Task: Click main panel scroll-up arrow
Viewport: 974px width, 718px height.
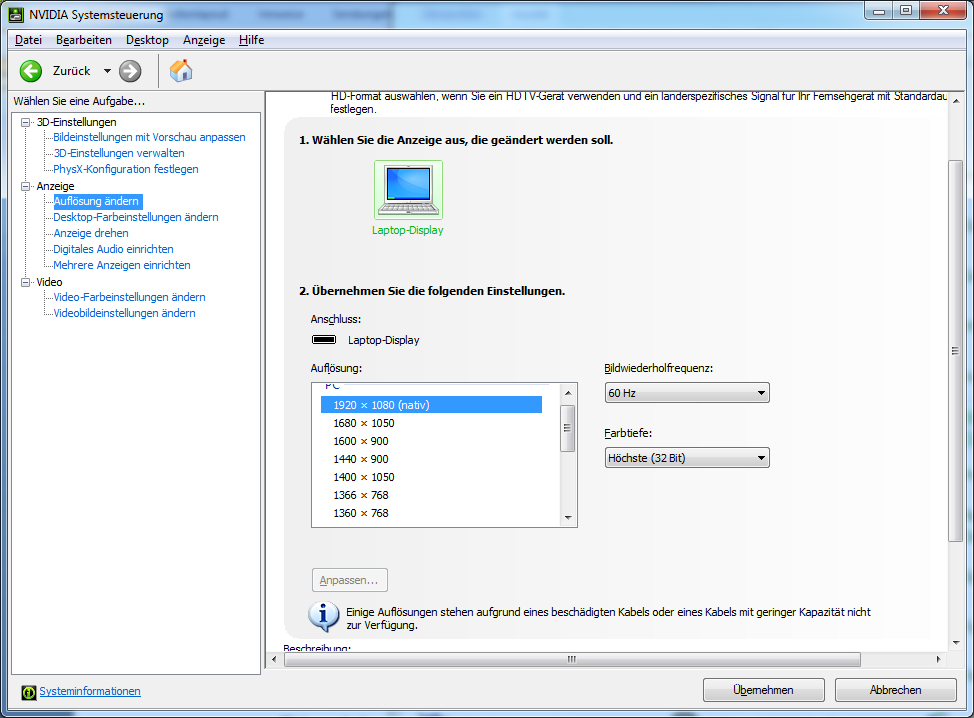Action: pyautogui.click(x=956, y=101)
